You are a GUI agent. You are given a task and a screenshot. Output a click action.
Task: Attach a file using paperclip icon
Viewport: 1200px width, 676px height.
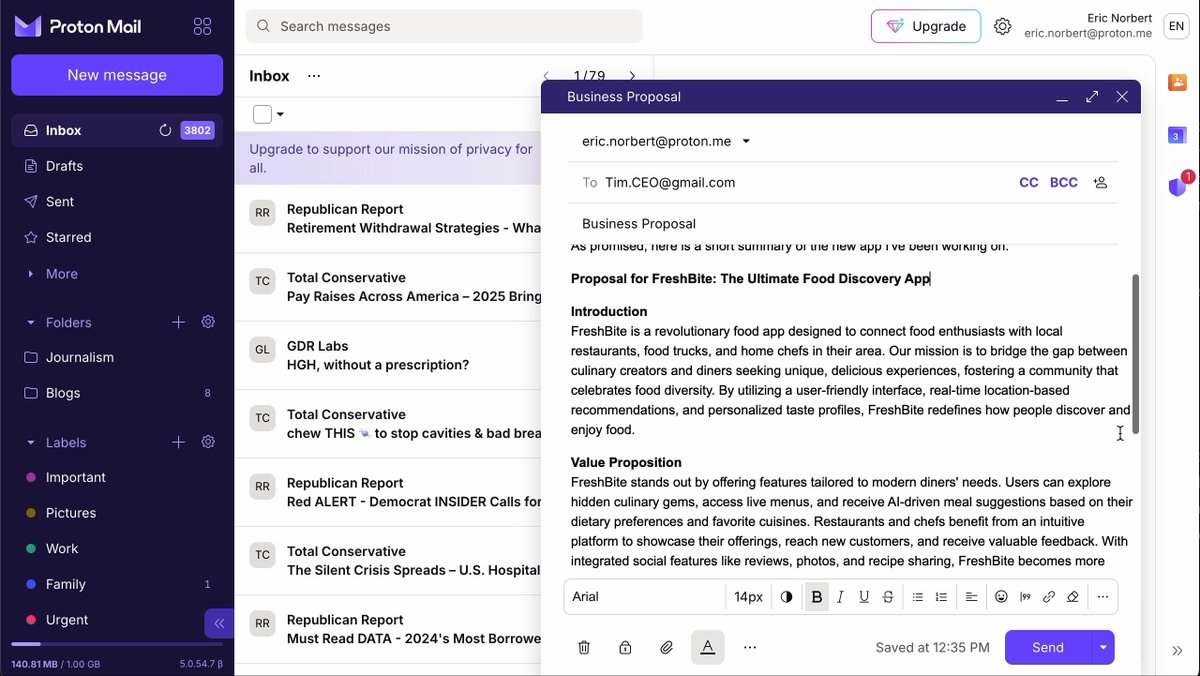pyautogui.click(x=667, y=647)
